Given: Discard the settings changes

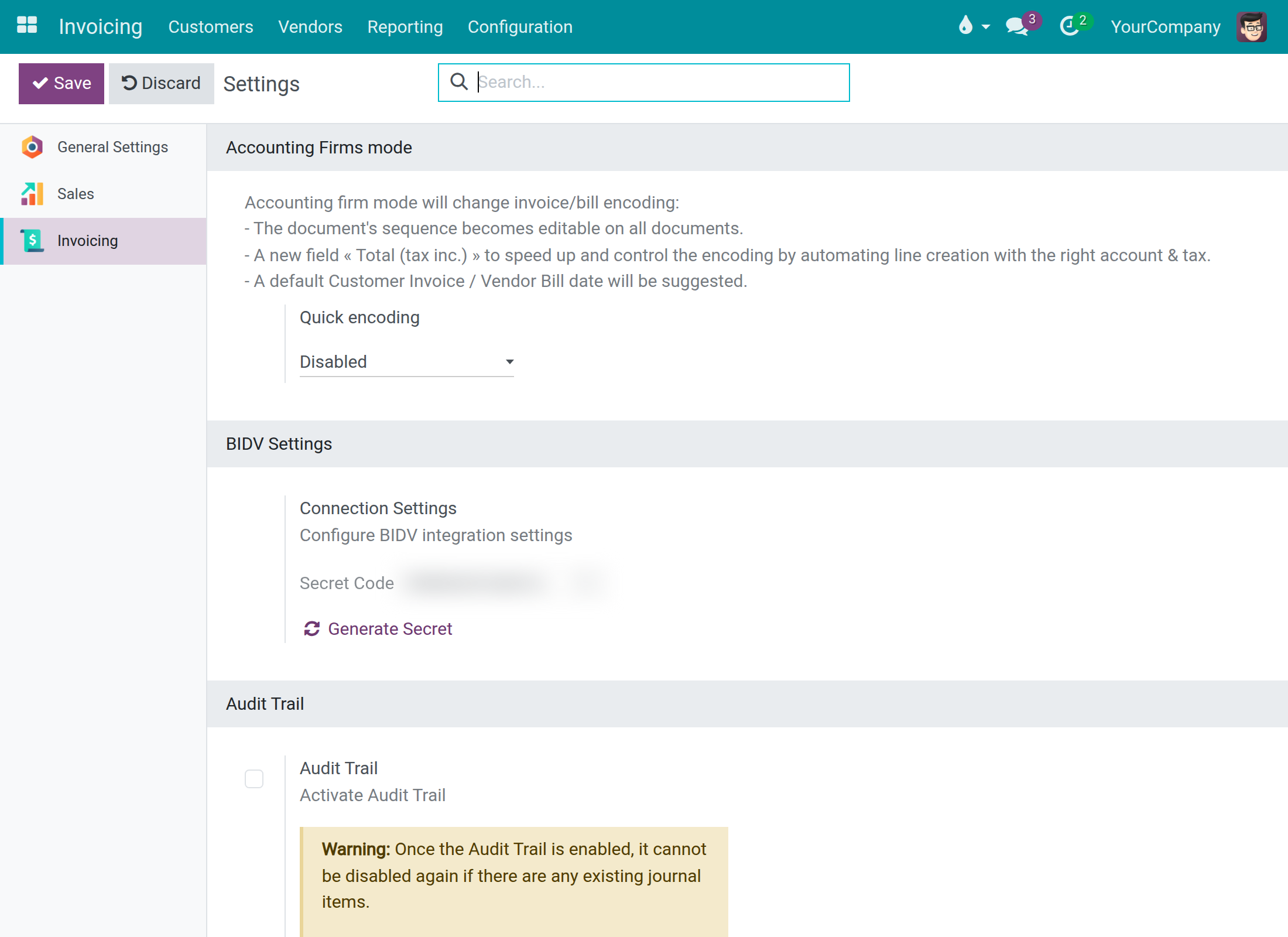Looking at the screenshot, I should point(162,84).
